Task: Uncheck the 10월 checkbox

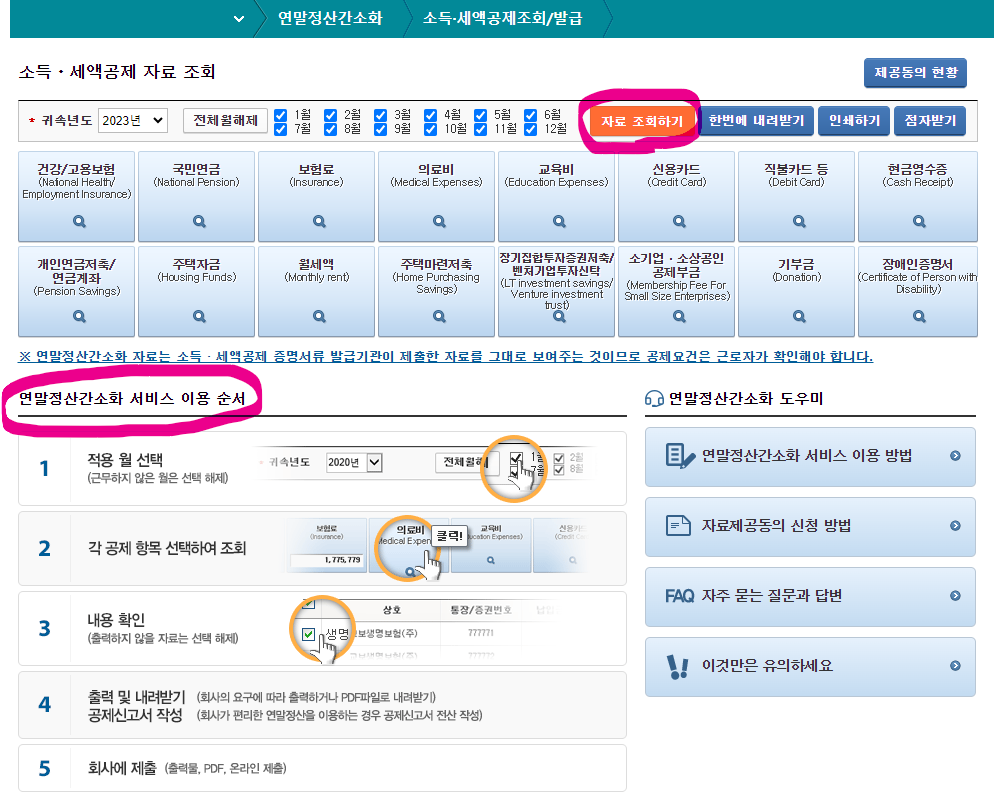Action: [430, 129]
